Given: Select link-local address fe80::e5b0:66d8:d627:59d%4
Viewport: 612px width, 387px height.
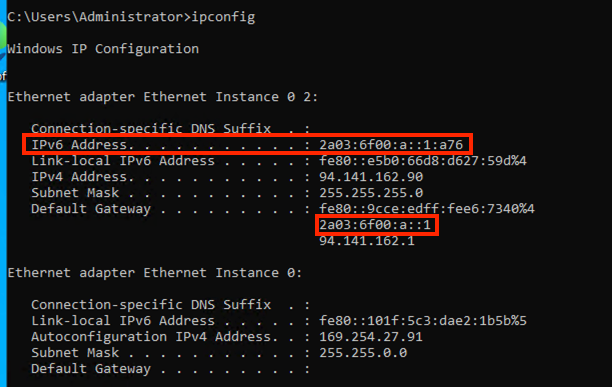Looking at the screenshot, I should pos(423,161).
